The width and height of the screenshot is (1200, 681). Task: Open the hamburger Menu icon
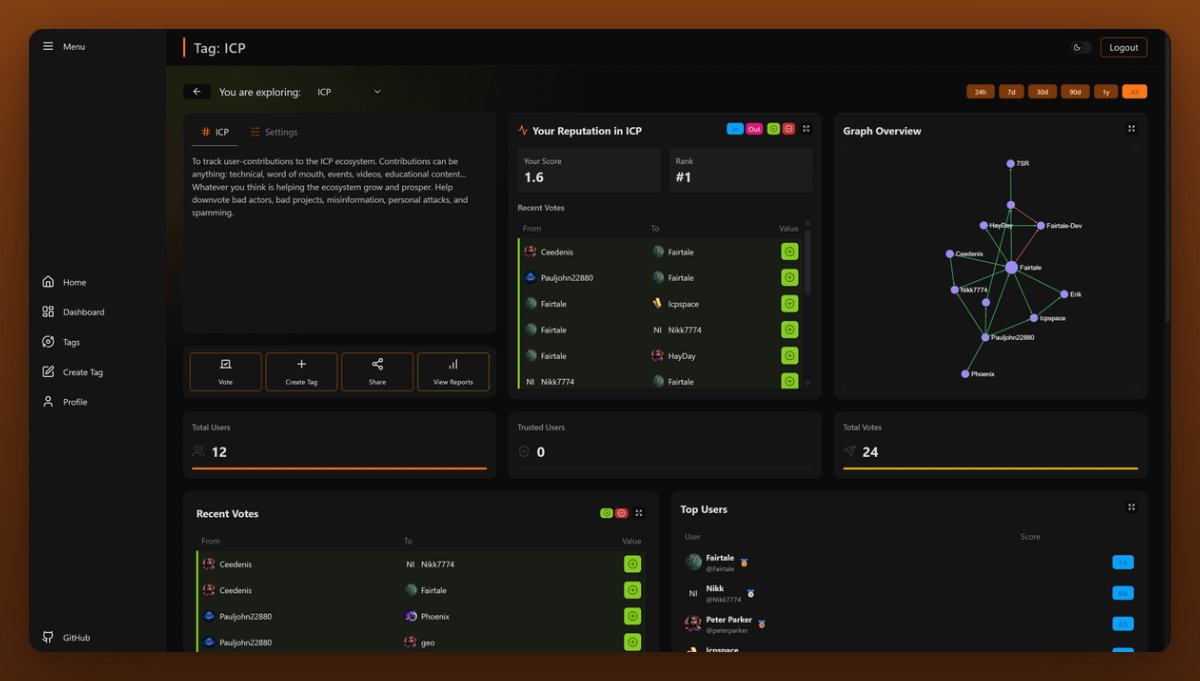(x=48, y=47)
